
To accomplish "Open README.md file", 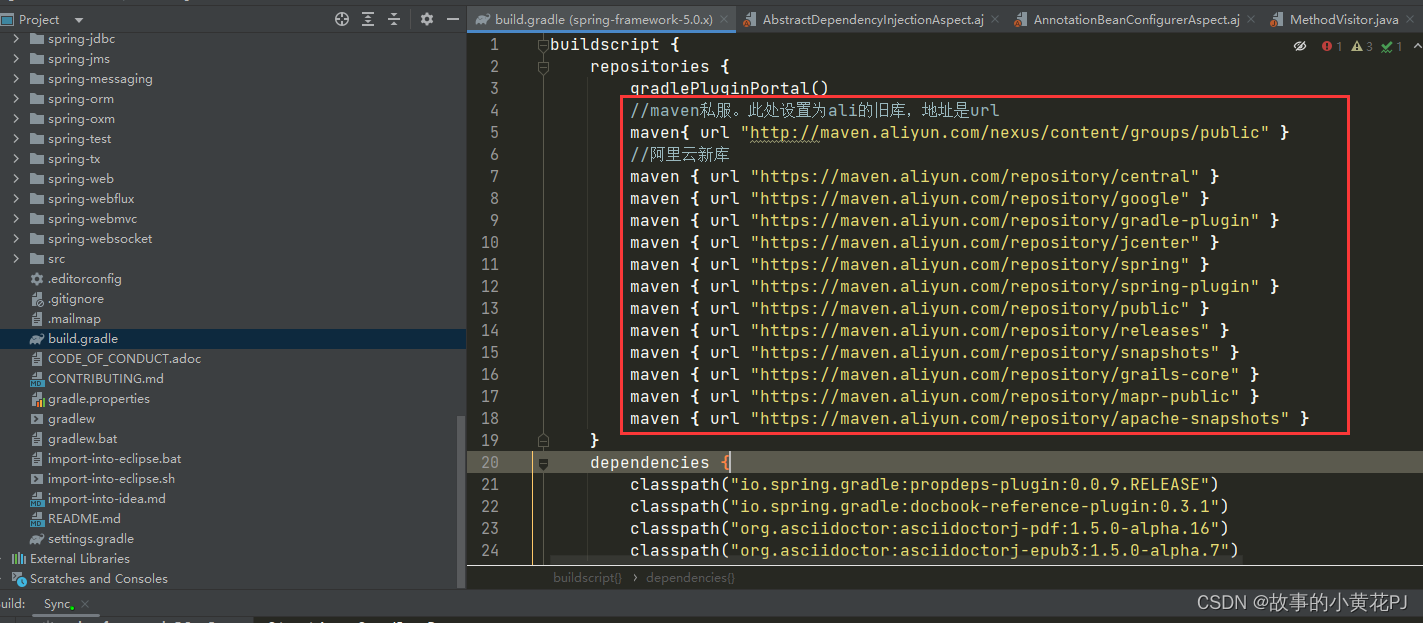I will tap(84, 519).
